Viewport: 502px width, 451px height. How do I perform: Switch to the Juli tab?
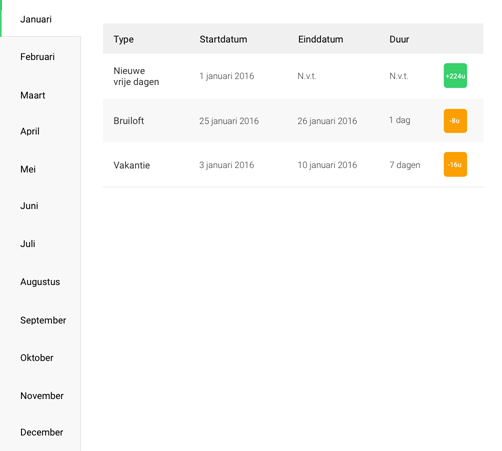[x=40, y=244]
